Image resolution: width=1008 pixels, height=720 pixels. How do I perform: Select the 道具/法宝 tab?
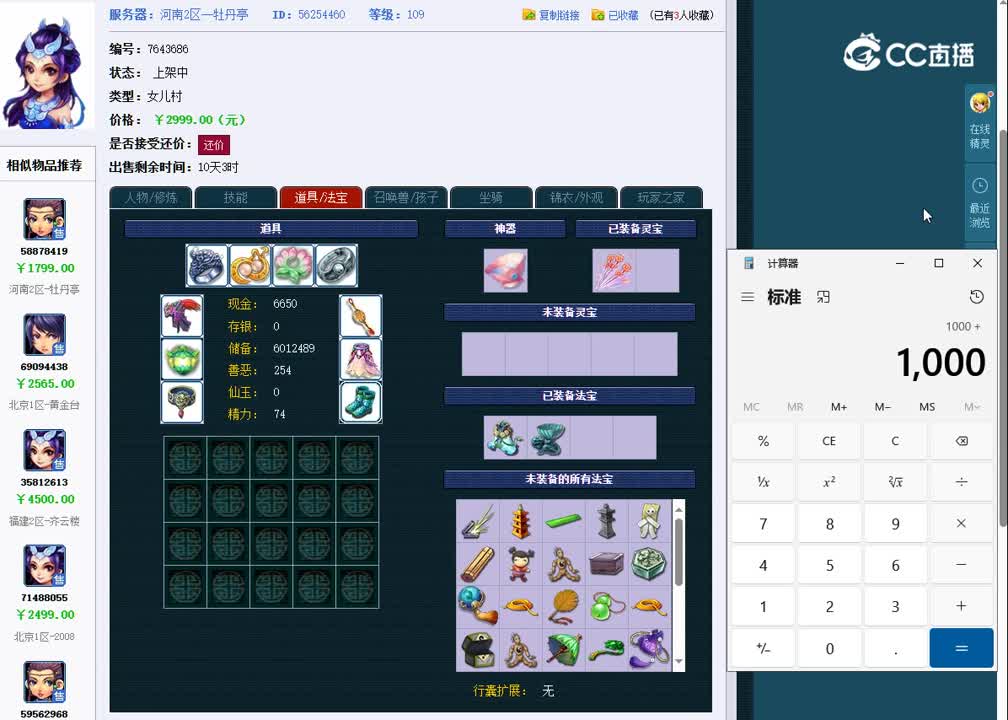click(321, 197)
